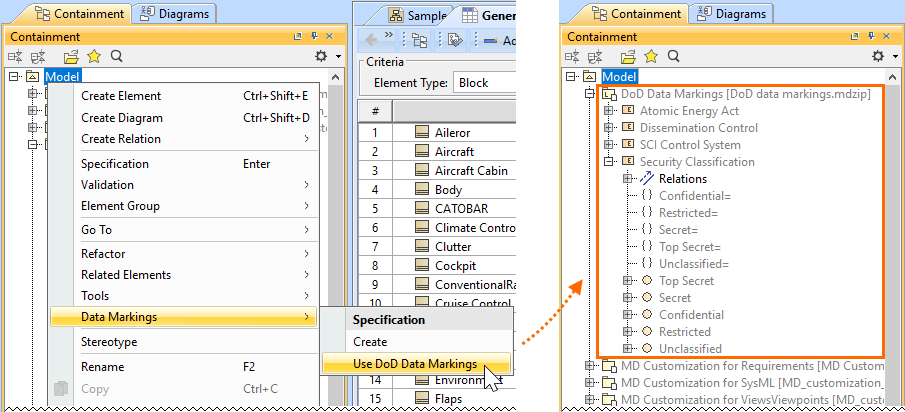Click Rename in the context menu
The width and height of the screenshot is (905, 412).
tap(102, 367)
